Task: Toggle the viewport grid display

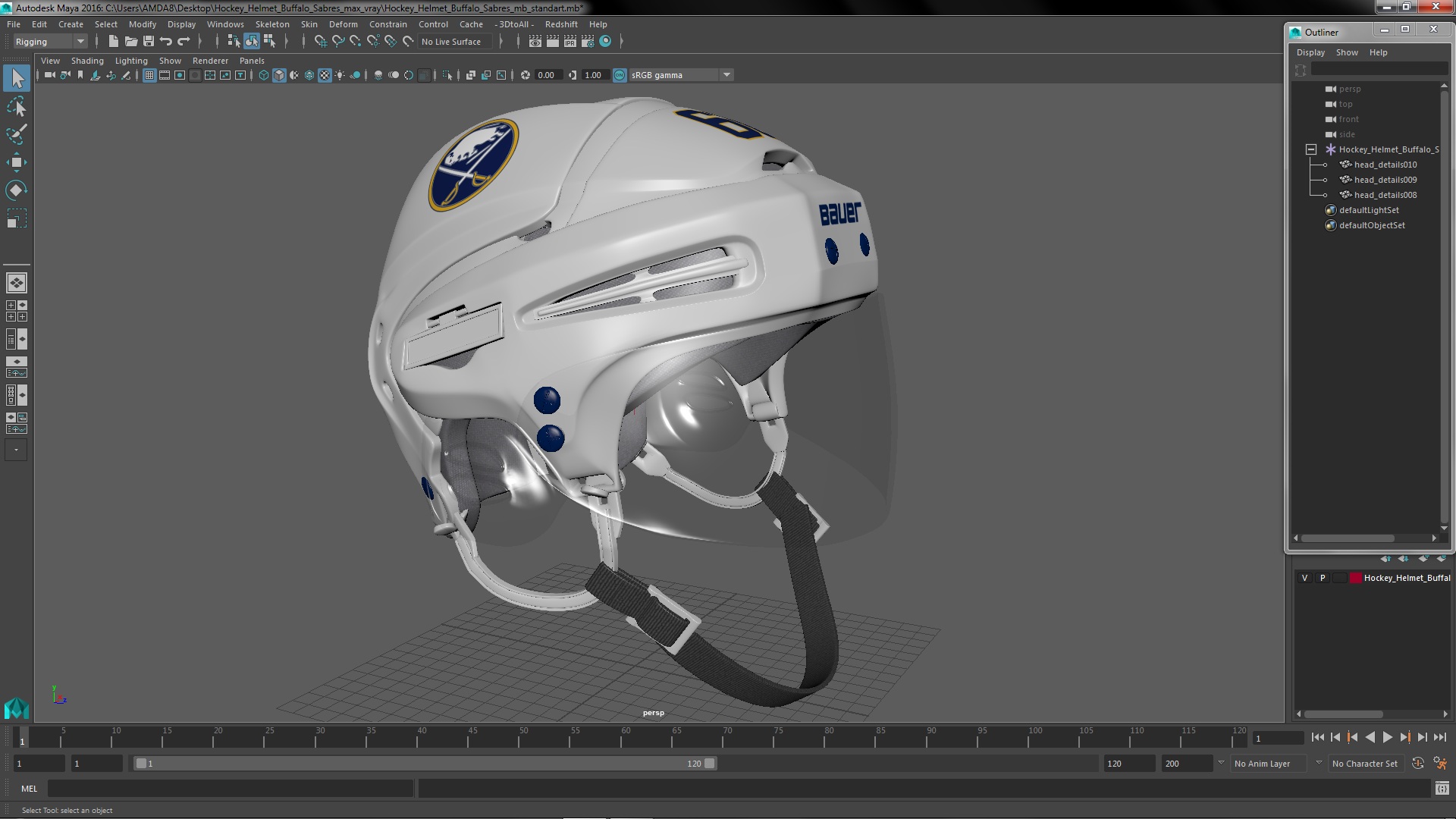Action: [x=149, y=75]
